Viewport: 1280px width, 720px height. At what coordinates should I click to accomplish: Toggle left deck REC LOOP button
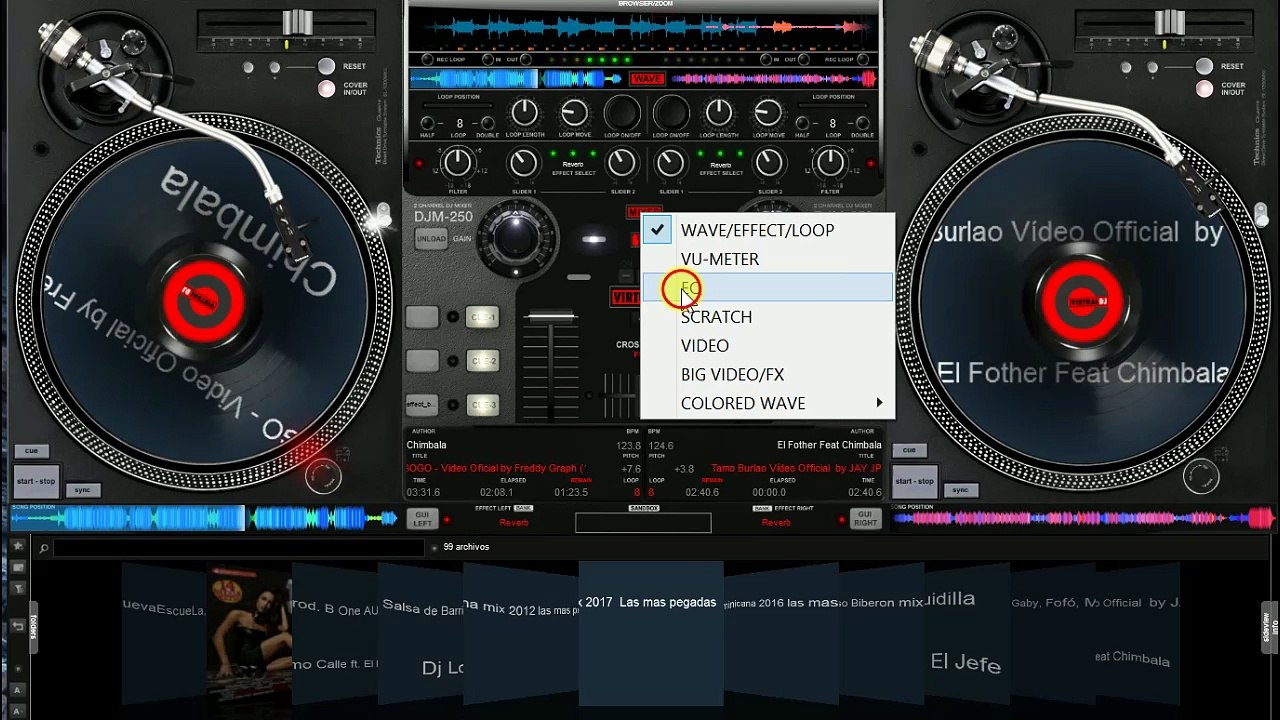tap(428, 60)
